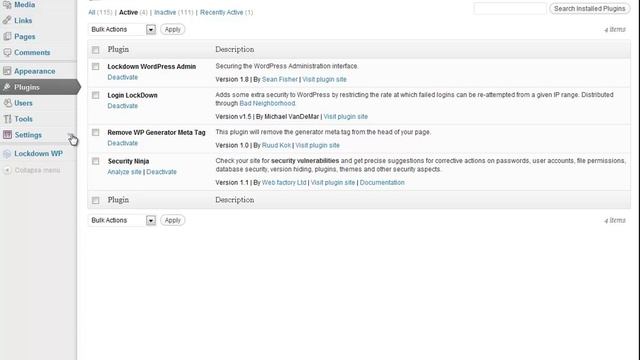Viewport: 640px width, 360px height.
Task: Check the Lockdown WordPress Admin plugin box
Action: [x=96, y=66]
